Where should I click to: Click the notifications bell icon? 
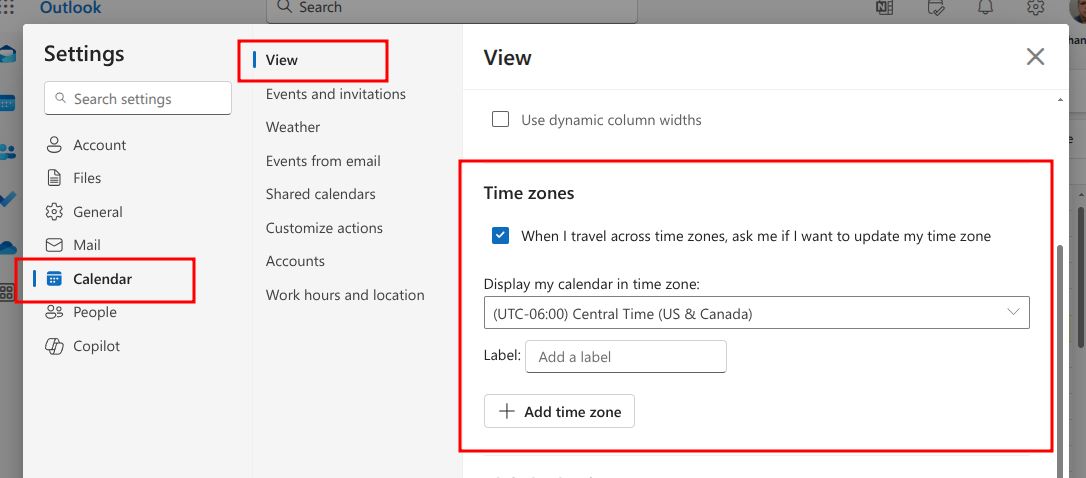(x=985, y=8)
